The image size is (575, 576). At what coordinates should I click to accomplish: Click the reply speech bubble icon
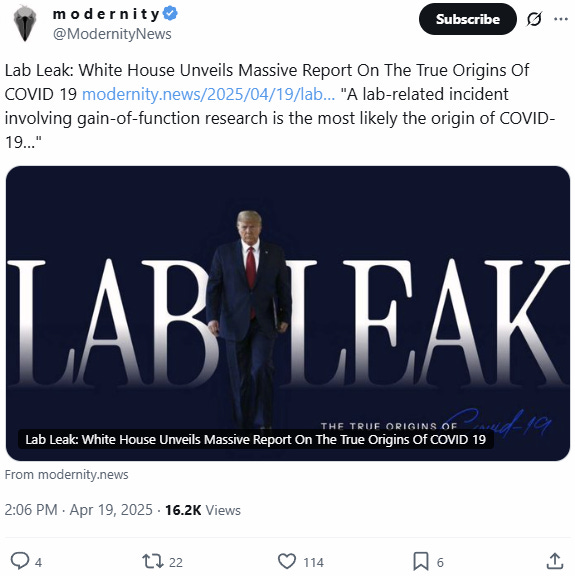pos(19,561)
